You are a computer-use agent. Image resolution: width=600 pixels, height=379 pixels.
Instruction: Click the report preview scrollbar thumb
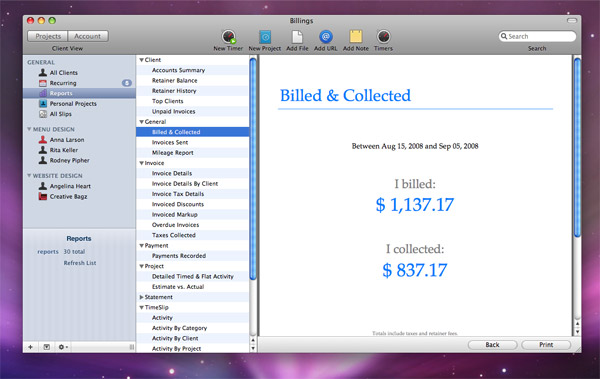point(577,147)
